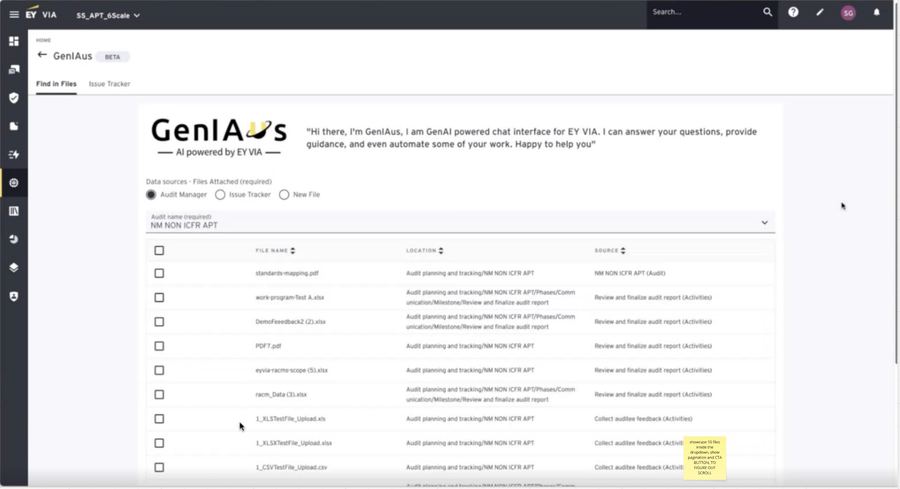Open the hamburger navigation menu
The height and width of the screenshot is (489, 900).
pyautogui.click(x=14, y=14)
